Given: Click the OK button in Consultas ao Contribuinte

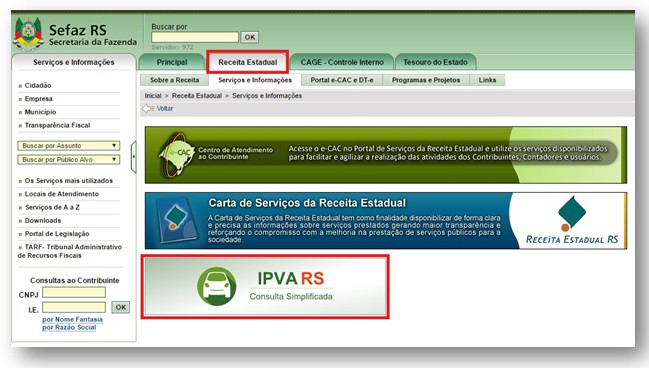Looking at the screenshot, I should (x=121, y=307).
